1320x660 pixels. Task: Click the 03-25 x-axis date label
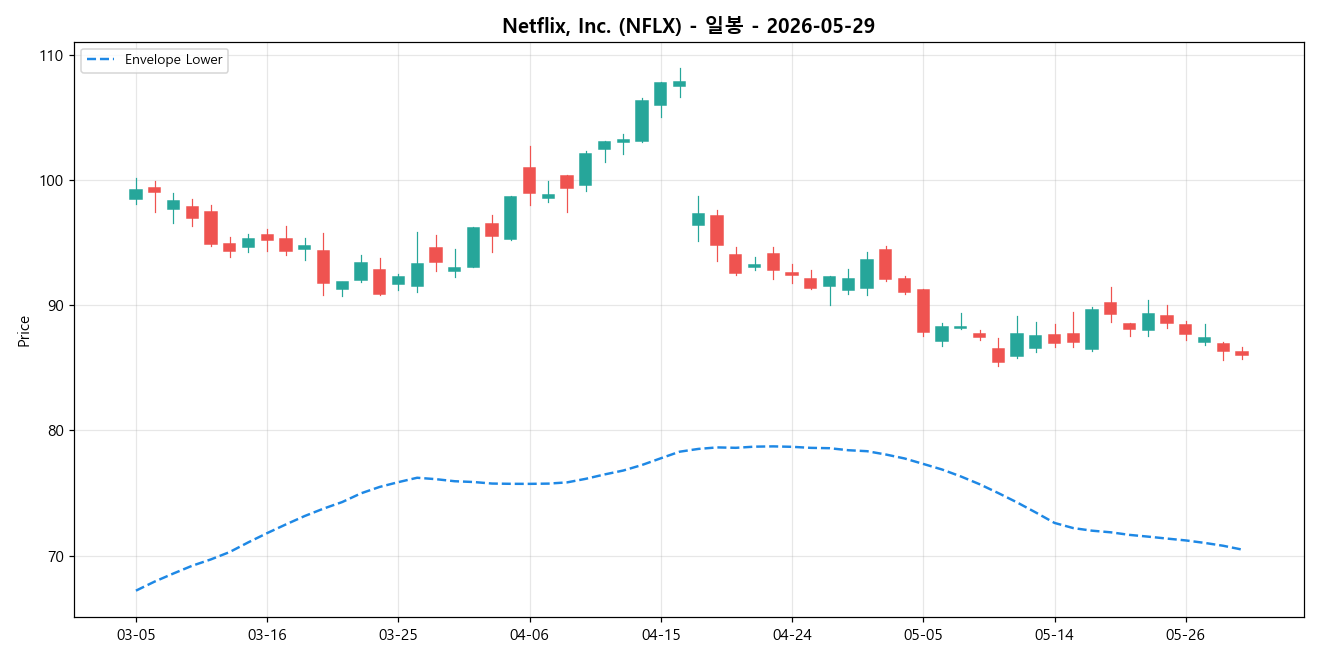click(x=398, y=634)
